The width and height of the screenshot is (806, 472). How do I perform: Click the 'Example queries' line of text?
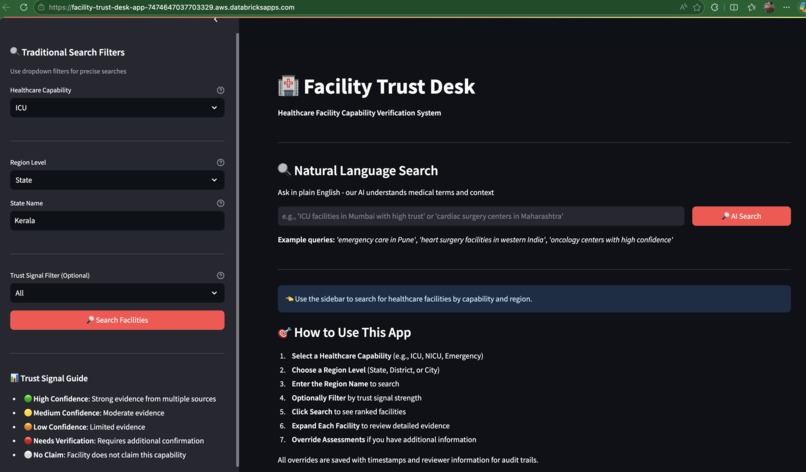pyautogui.click(x=475, y=240)
